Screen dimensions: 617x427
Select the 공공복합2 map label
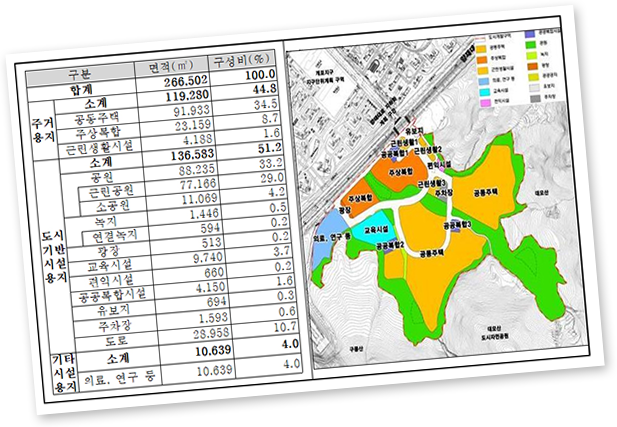point(390,246)
